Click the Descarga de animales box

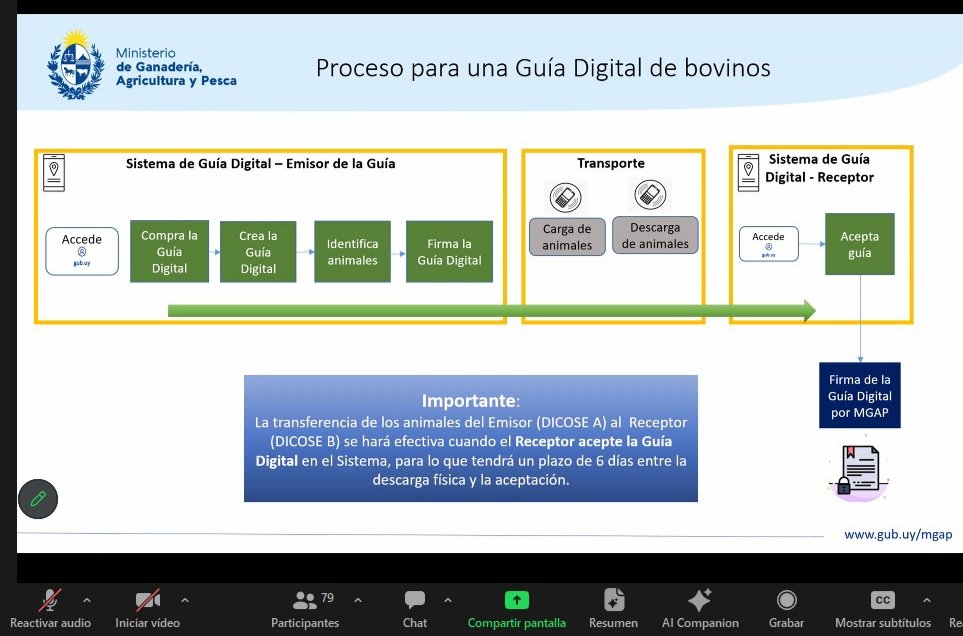[655, 235]
